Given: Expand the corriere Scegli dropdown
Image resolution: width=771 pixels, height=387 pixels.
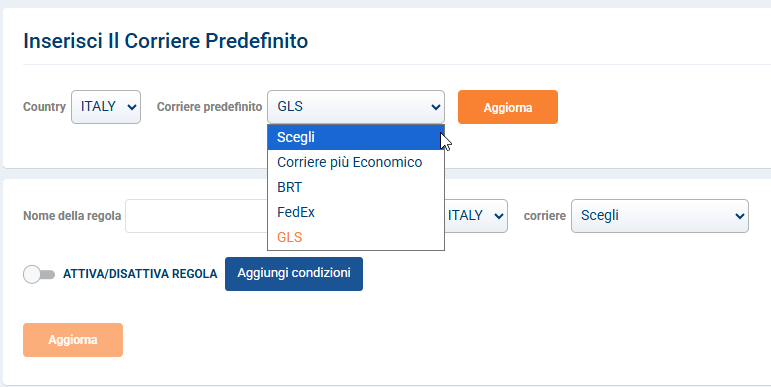Looking at the screenshot, I should point(659,216).
